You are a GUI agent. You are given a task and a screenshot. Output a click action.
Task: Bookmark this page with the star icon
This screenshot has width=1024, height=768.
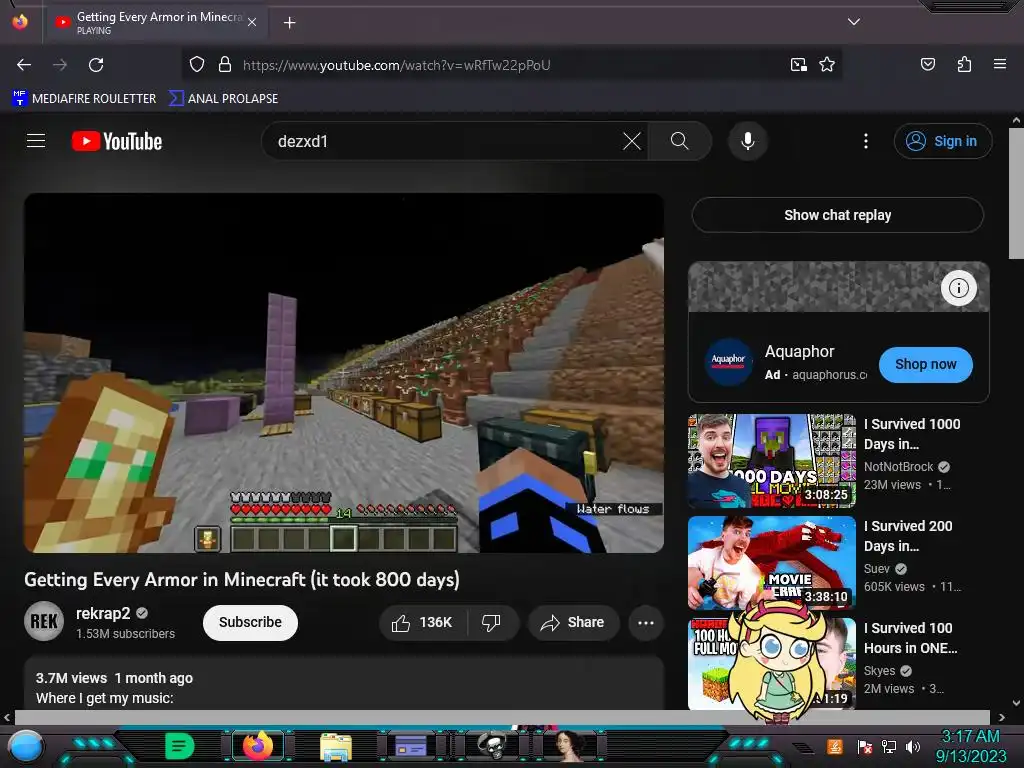click(827, 65)
